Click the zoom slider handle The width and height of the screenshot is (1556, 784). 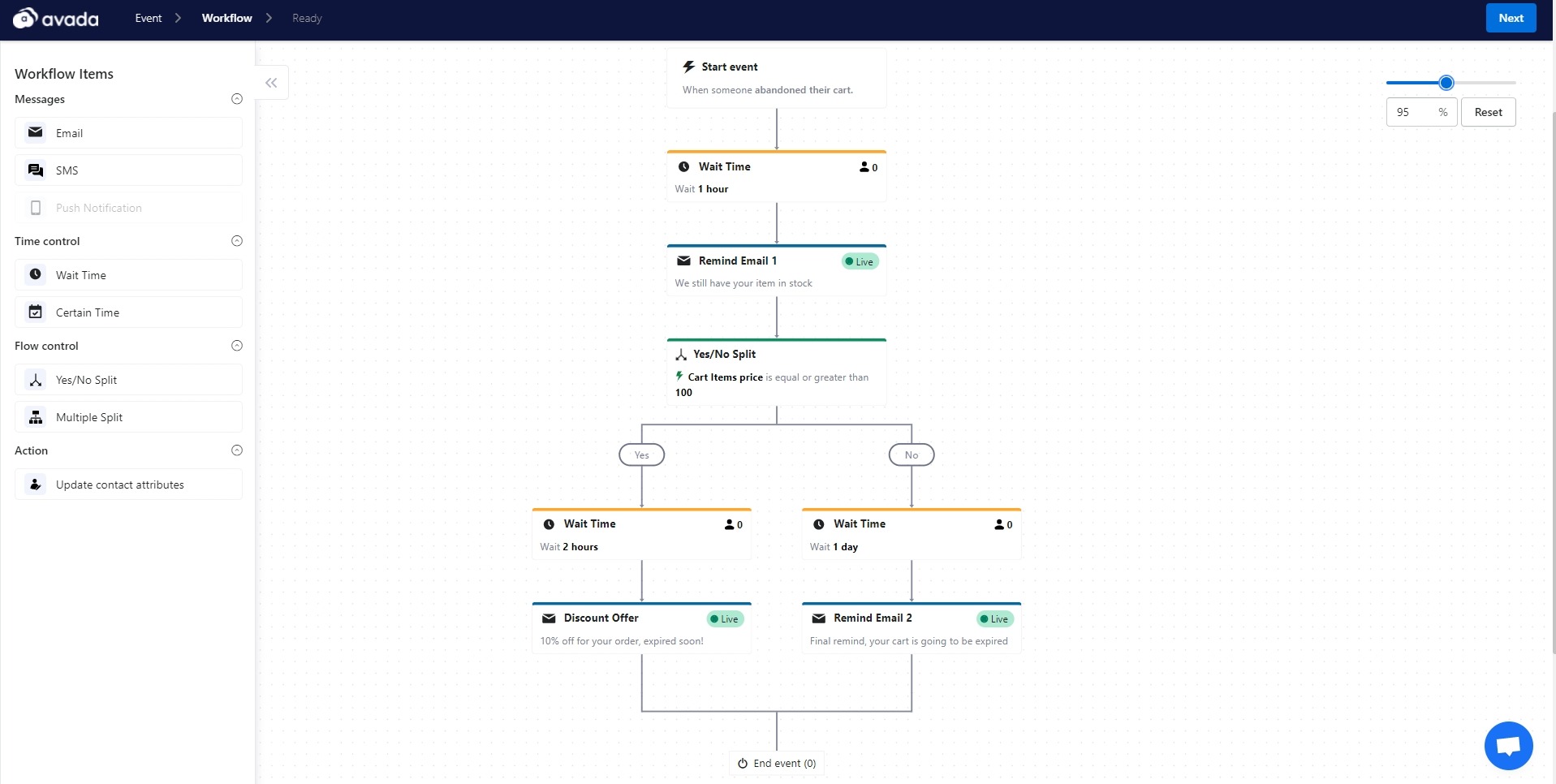(x=1446, y=83)
